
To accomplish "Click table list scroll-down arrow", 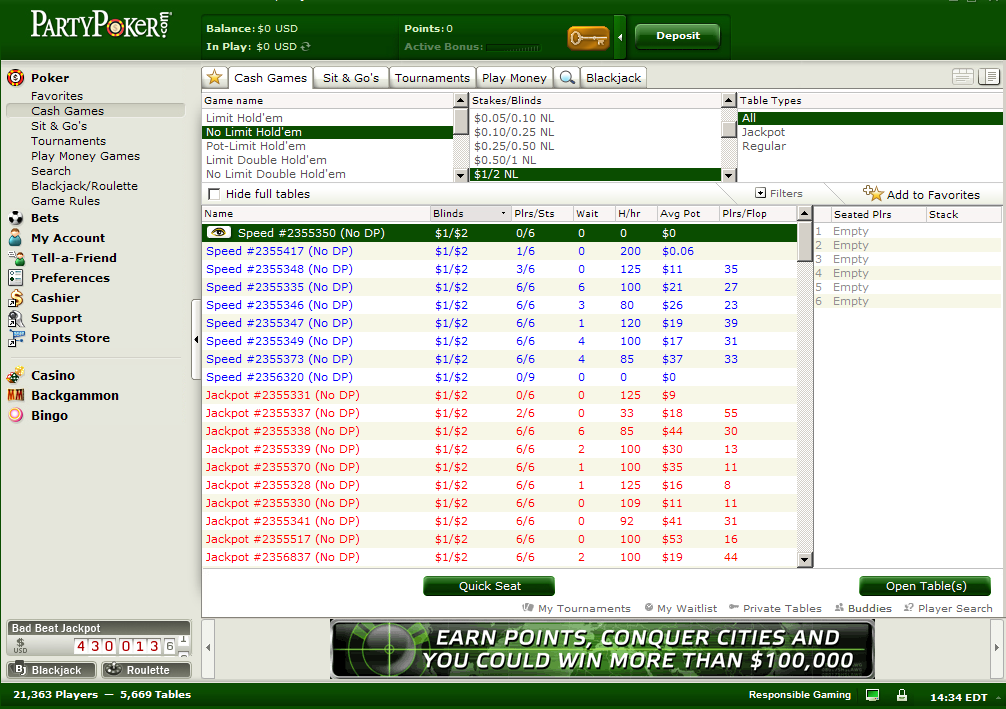I will 805,560.
